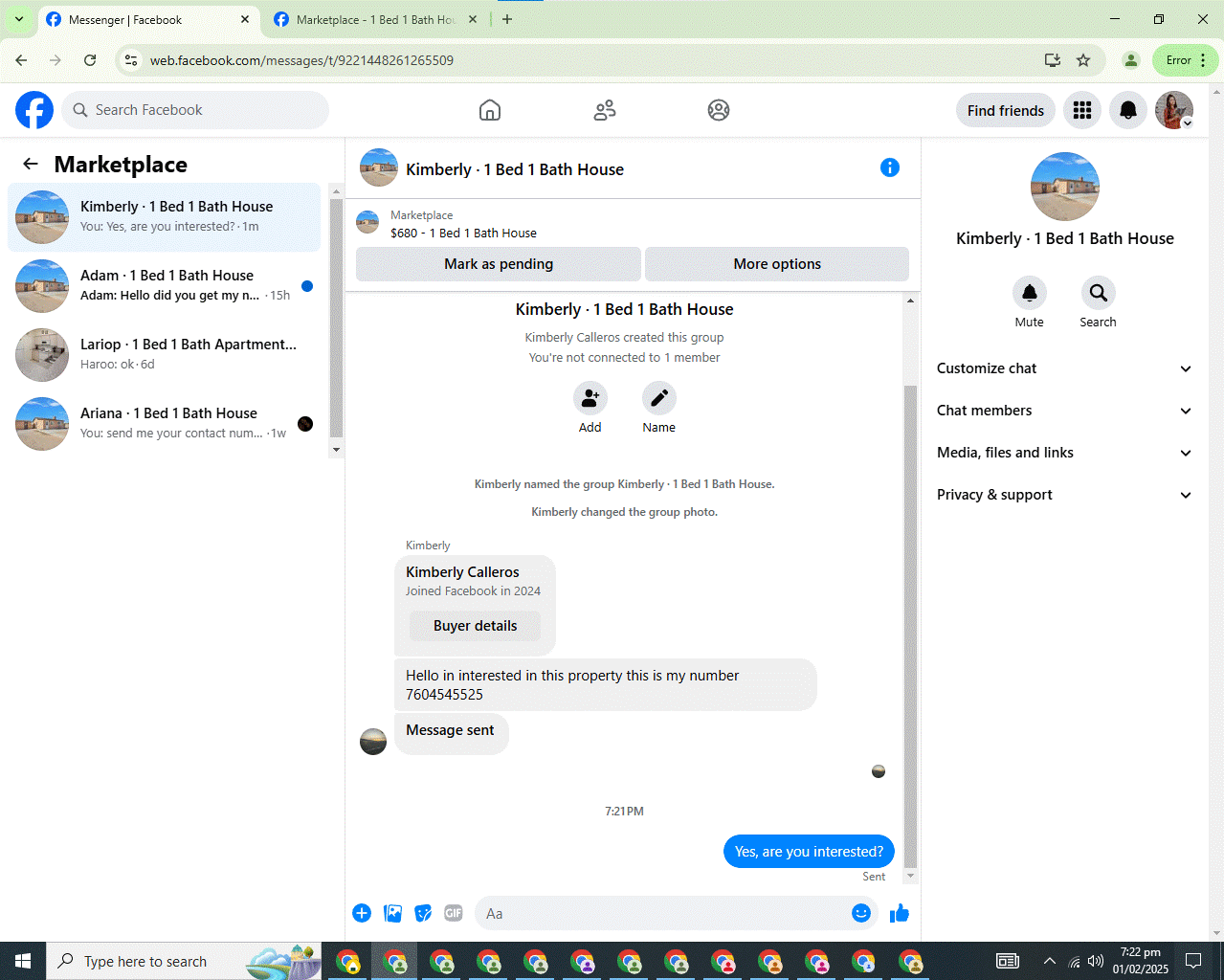Screen dimensions: 1224x980
Task: Open Ariana 1 Bed 1 Bath House conversation
Action: tap(165, 424)
